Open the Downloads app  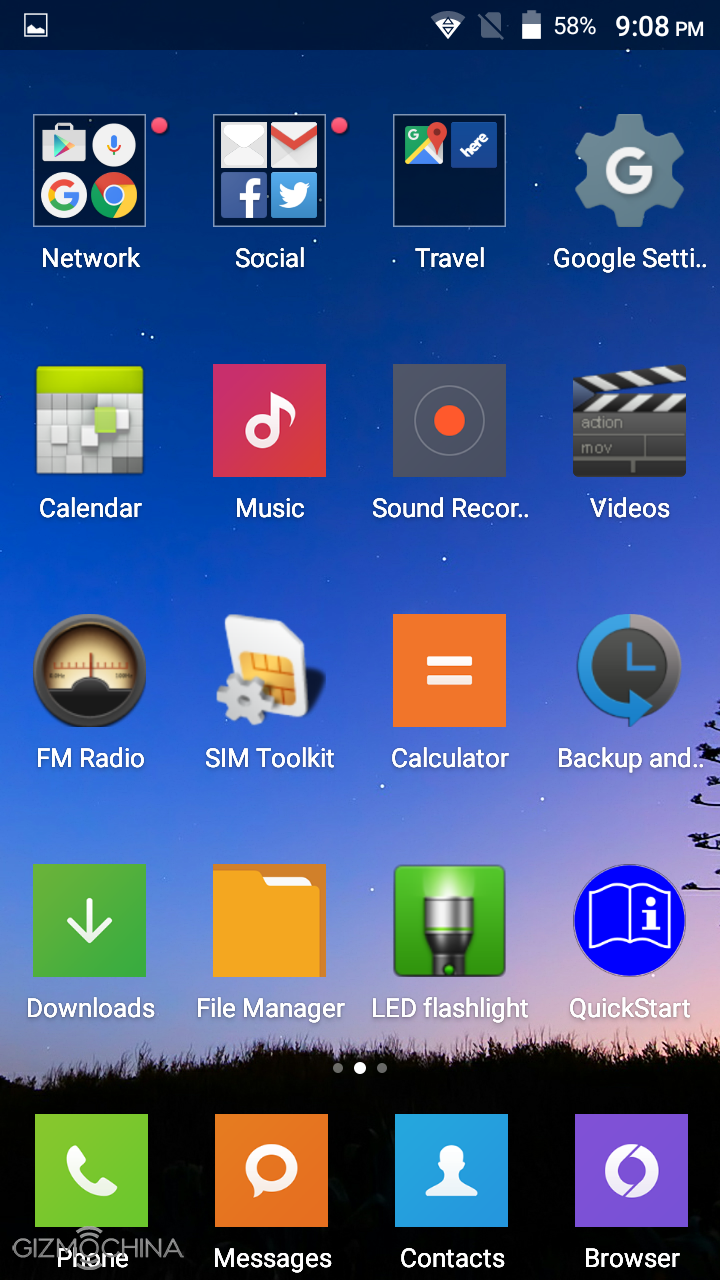coord(90,920)
